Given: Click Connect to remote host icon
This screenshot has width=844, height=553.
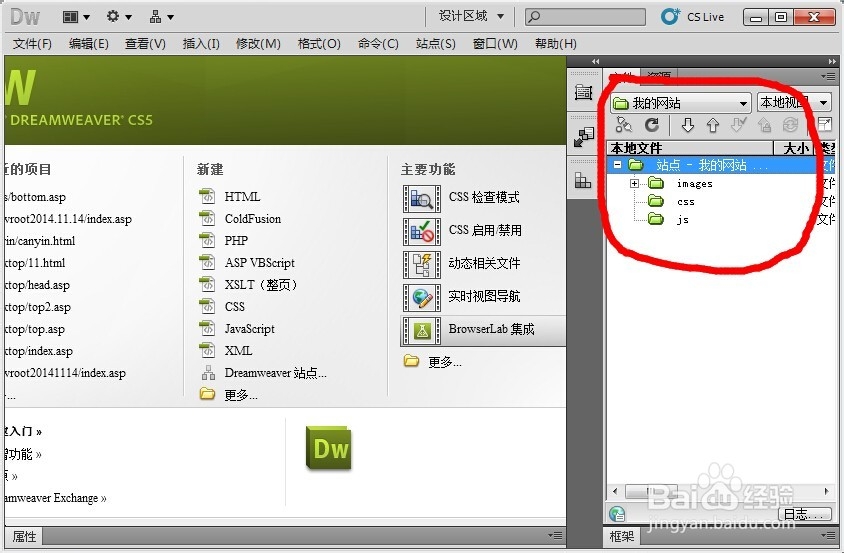Looking at the screenshot, I should (624, 125).
